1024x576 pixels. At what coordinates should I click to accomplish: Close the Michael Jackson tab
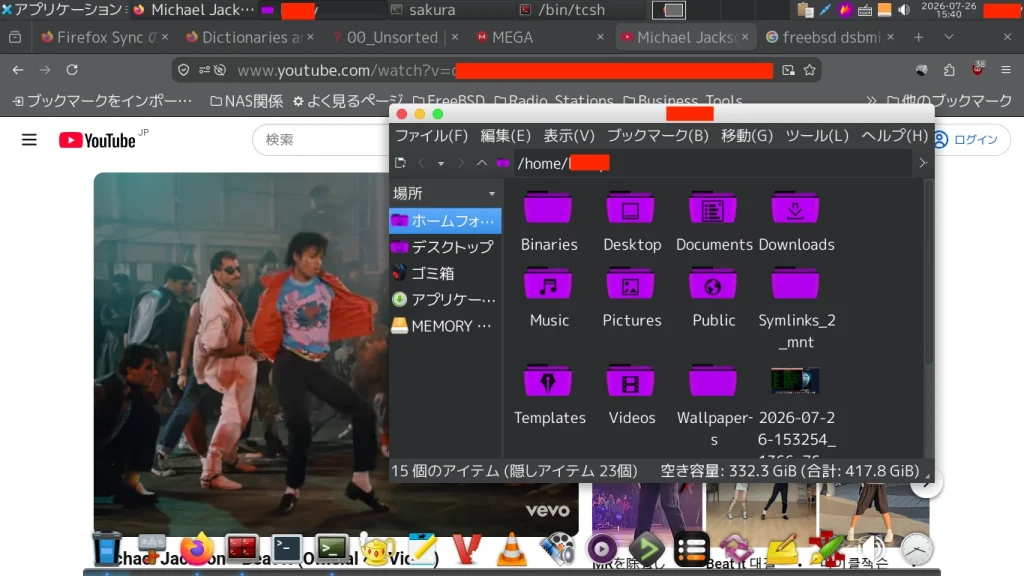745,37
